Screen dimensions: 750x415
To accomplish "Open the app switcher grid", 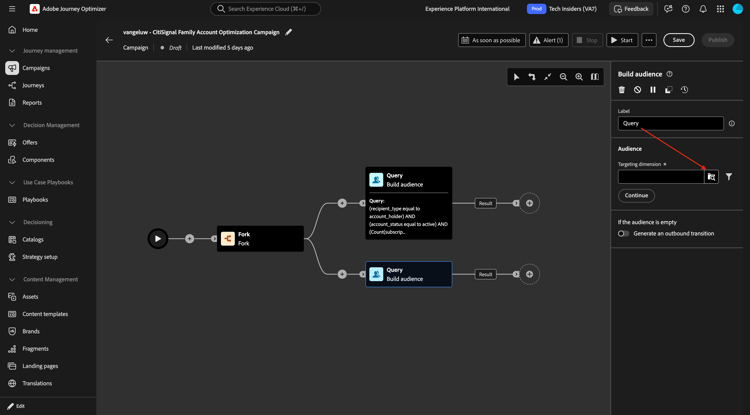I will (x=720, y=9).
